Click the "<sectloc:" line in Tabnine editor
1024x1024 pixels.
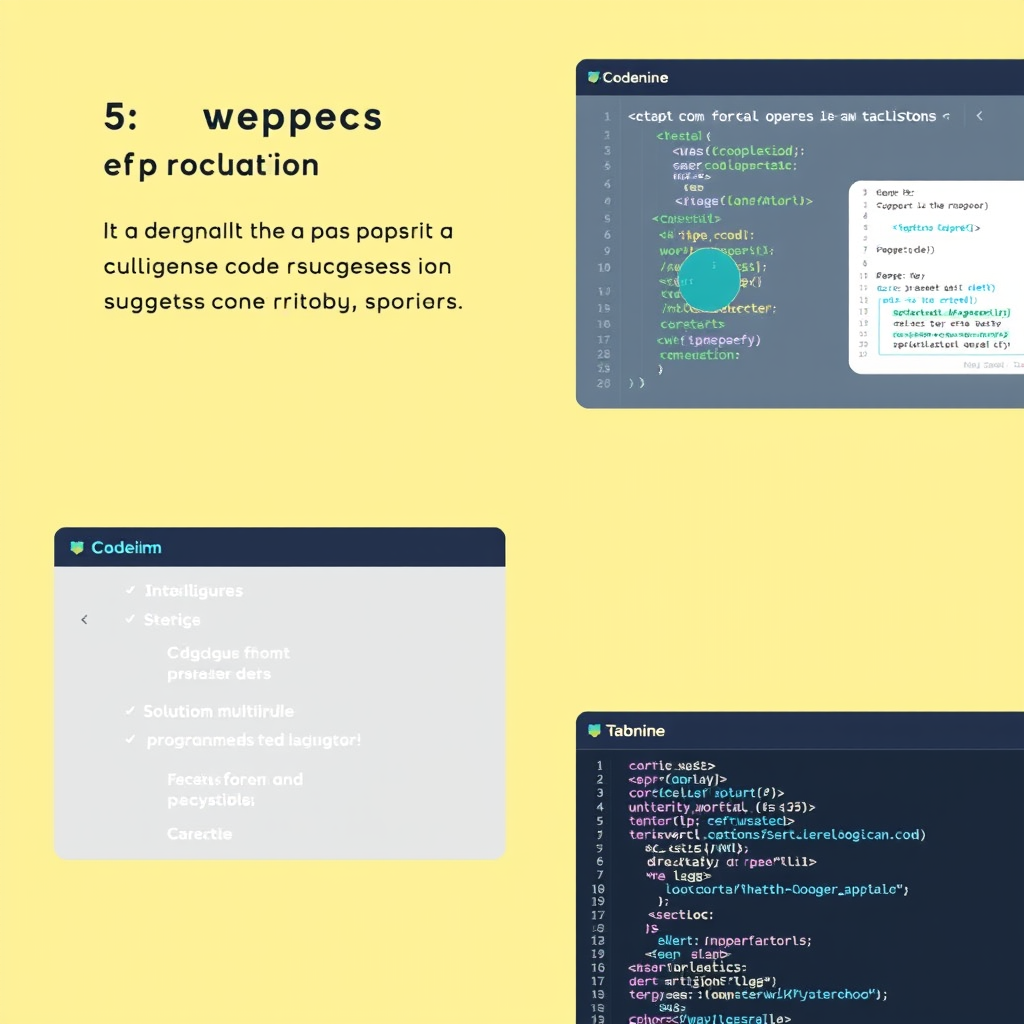click(x=680, y=915)
